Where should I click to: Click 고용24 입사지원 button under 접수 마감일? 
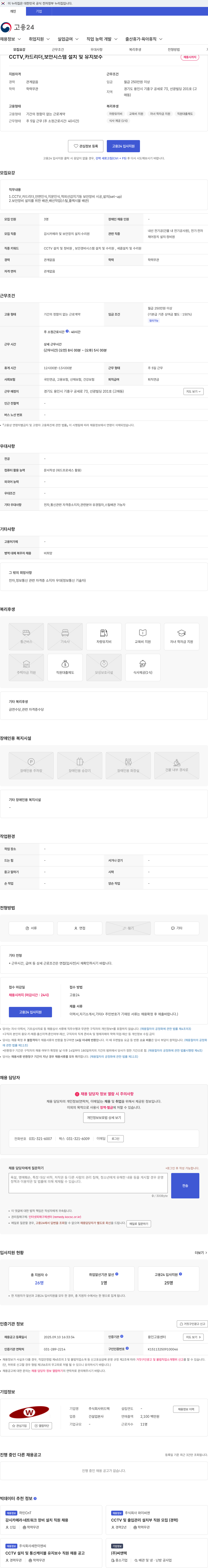[x=30, y=1012]
